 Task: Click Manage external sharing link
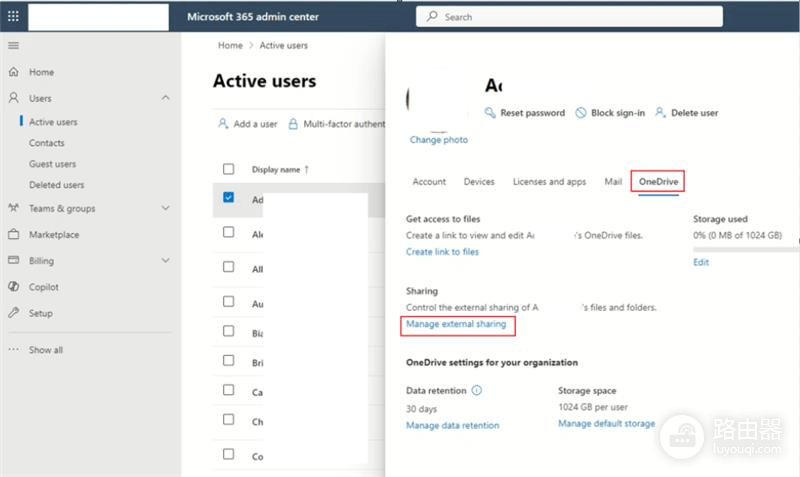[456, 324]
